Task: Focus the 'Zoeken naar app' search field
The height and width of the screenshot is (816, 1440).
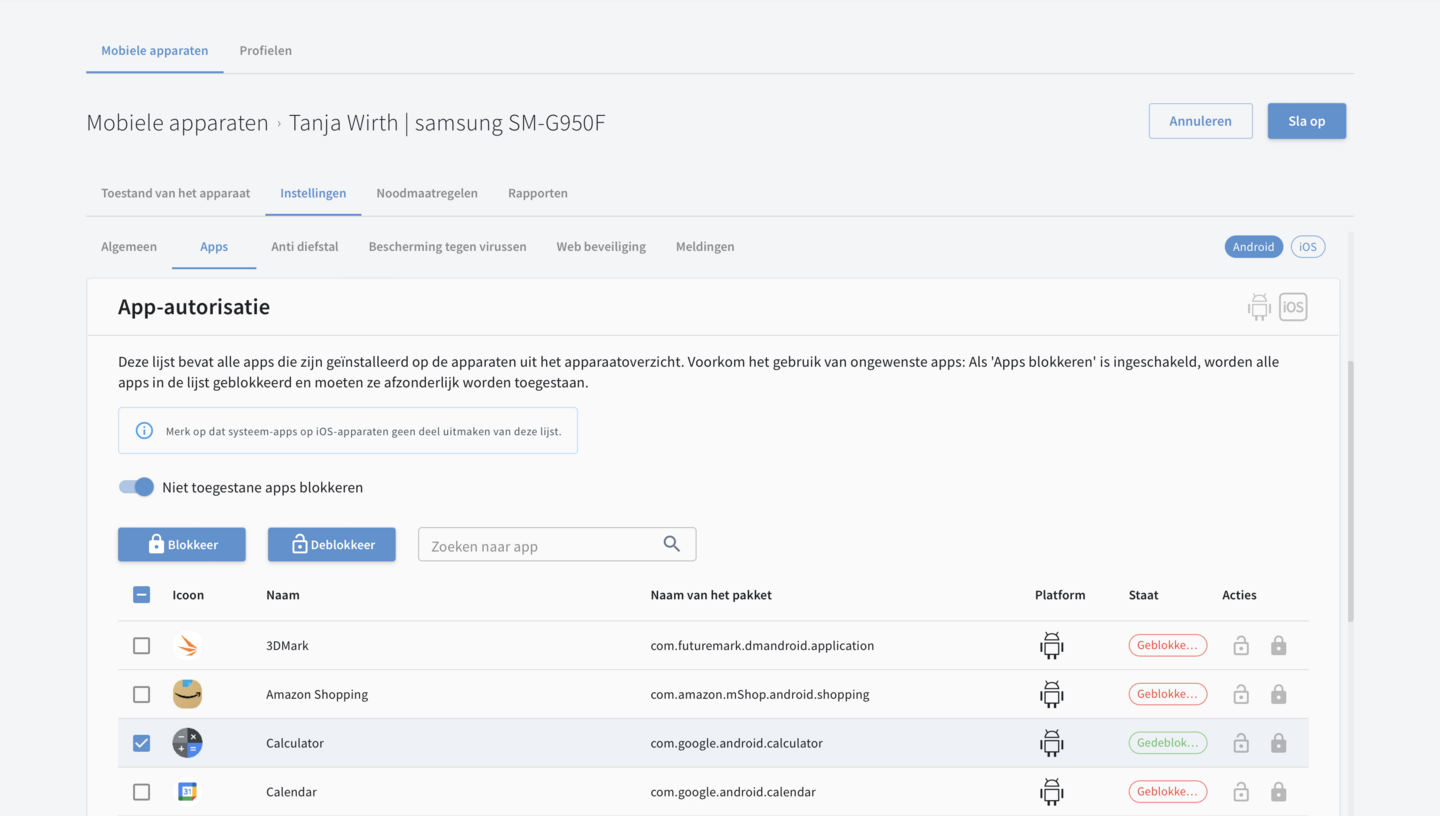Action: [540, 546]
